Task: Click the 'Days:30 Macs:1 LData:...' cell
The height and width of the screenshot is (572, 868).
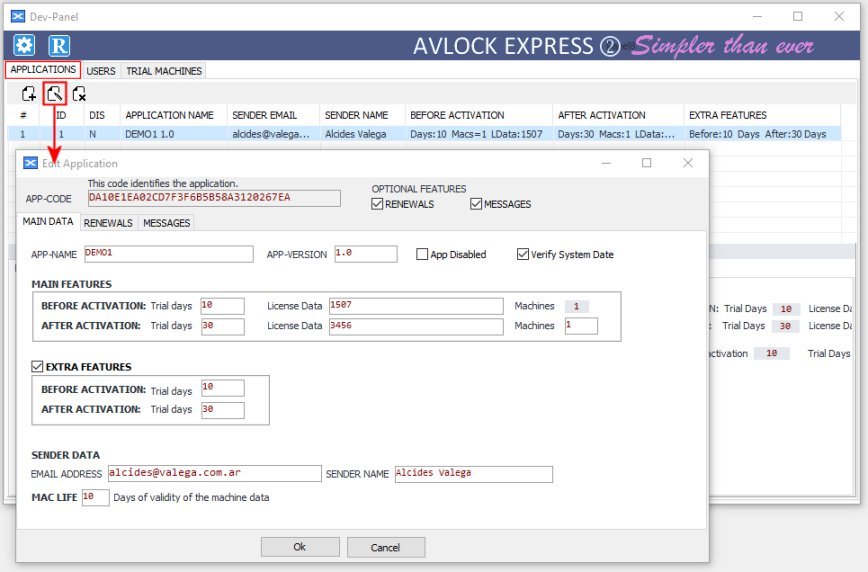Action: (618, 134)
